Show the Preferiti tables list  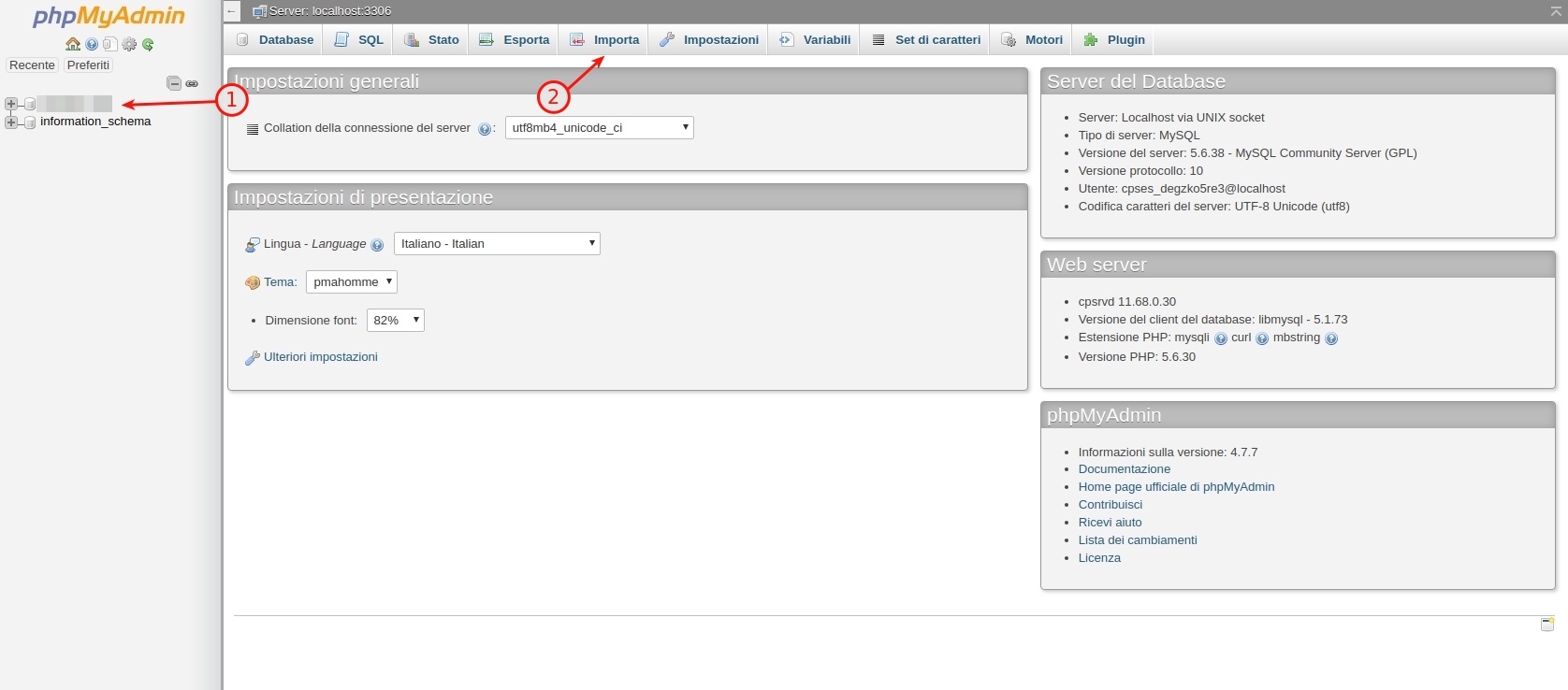(x=88, y=65)
